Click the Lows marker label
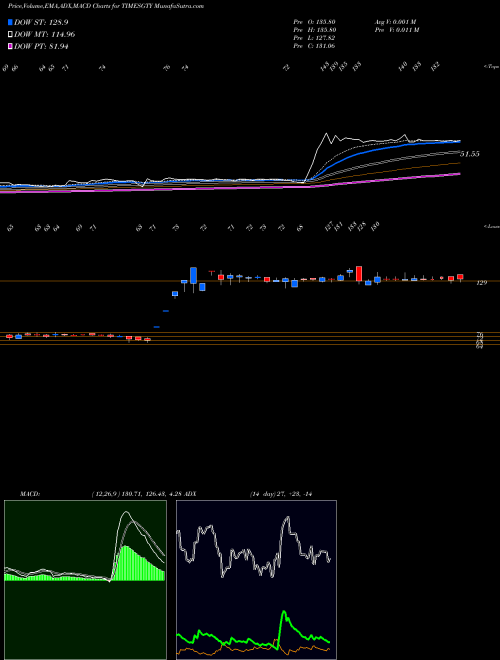Image resolution: width=500 pixels, height=660 pixels. (x=491, y=226)
